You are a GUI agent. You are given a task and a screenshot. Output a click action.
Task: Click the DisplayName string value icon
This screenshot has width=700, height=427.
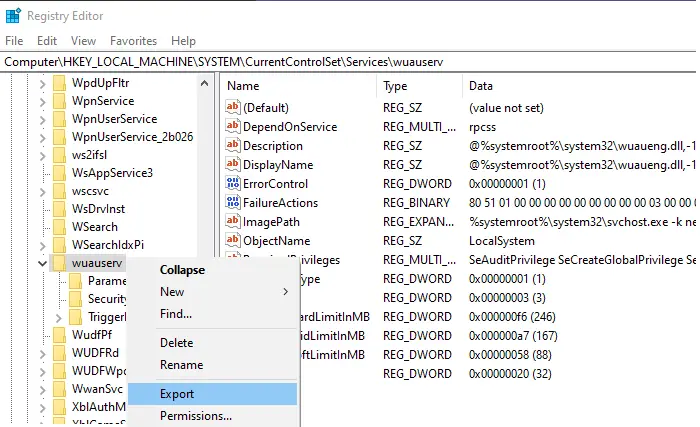click(x=233, y=164)
